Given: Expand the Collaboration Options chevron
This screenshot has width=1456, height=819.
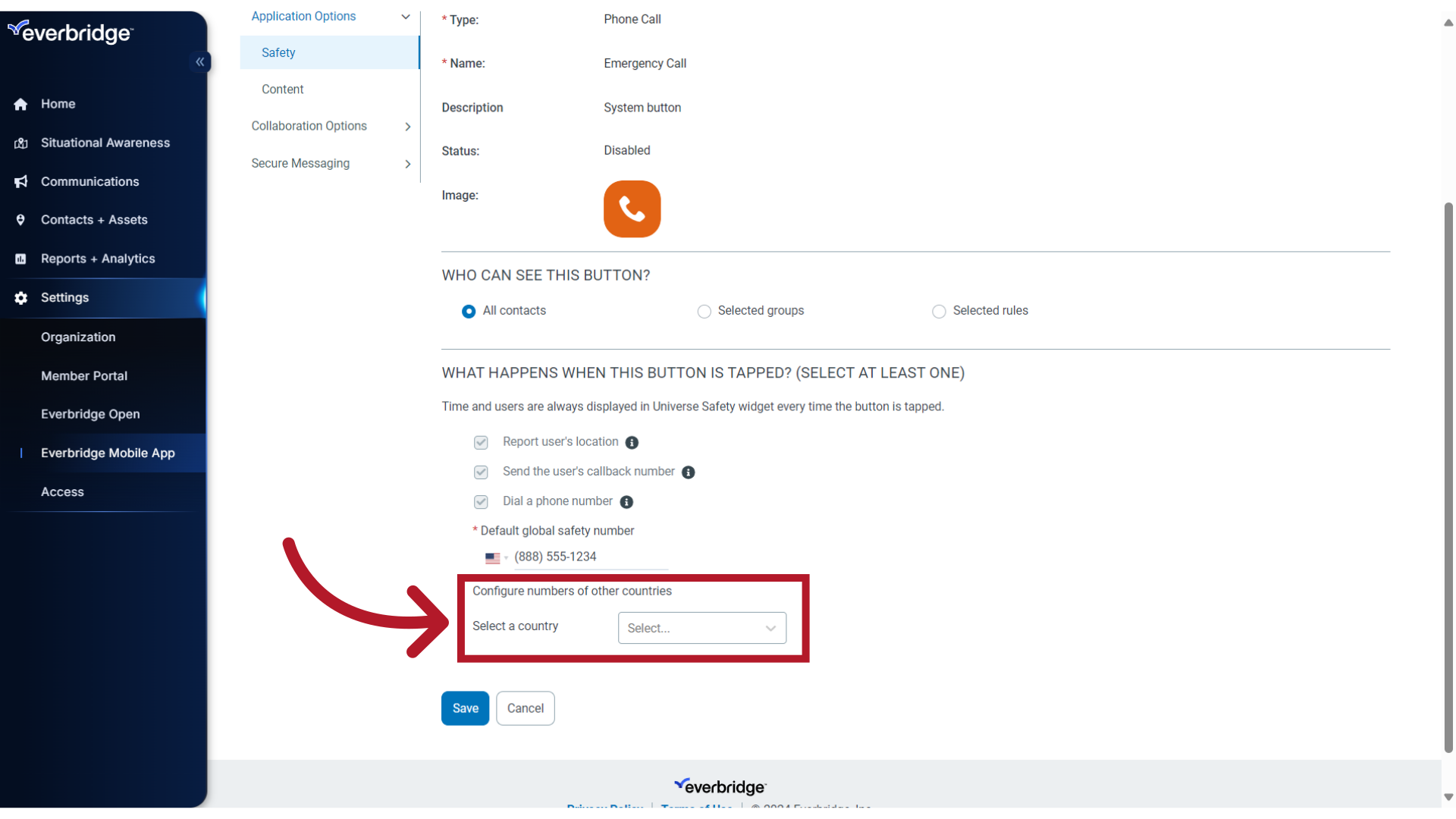Looking at the screenshot, I should (408, 127).
